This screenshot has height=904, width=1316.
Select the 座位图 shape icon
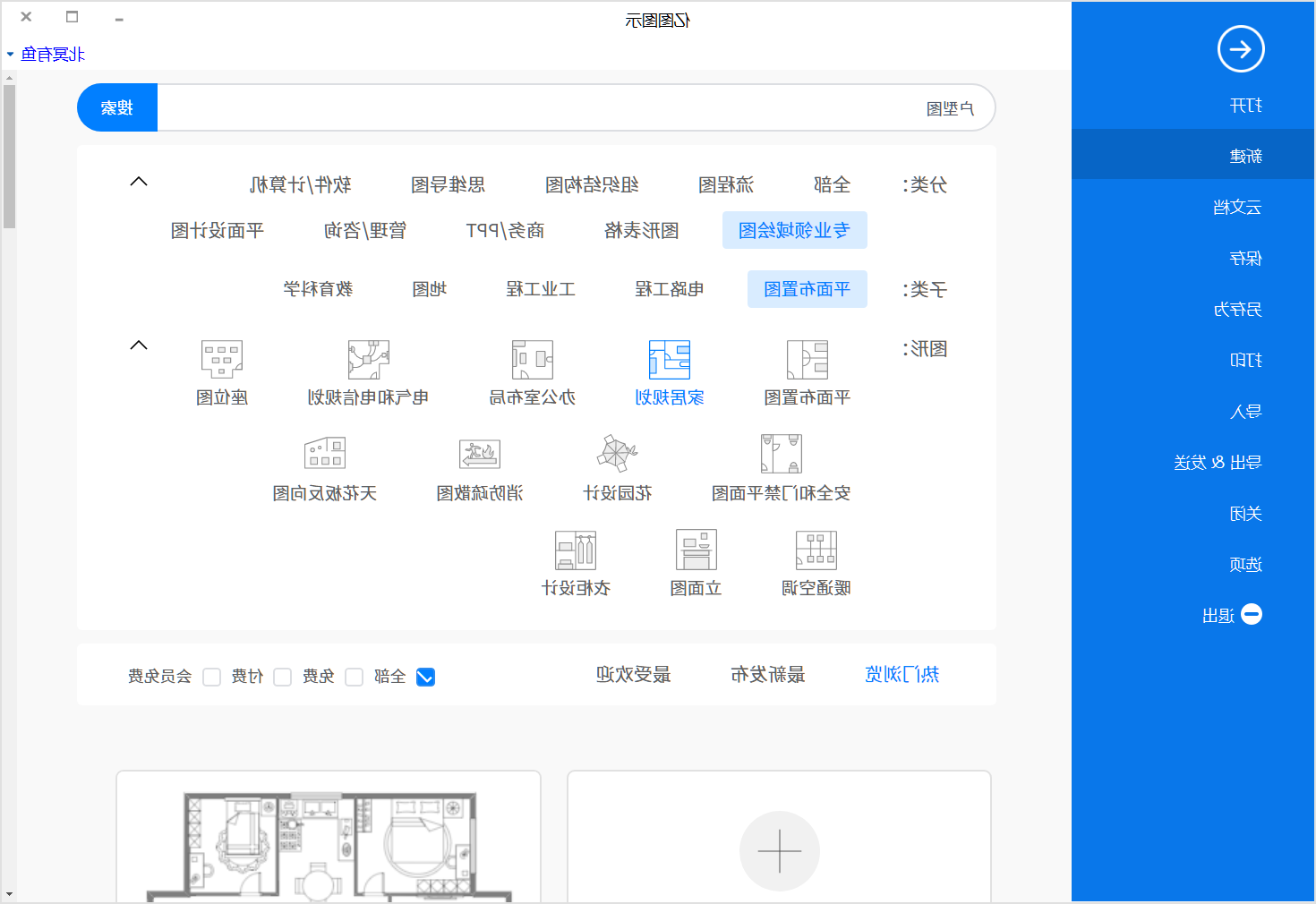(x=222, y=360)
